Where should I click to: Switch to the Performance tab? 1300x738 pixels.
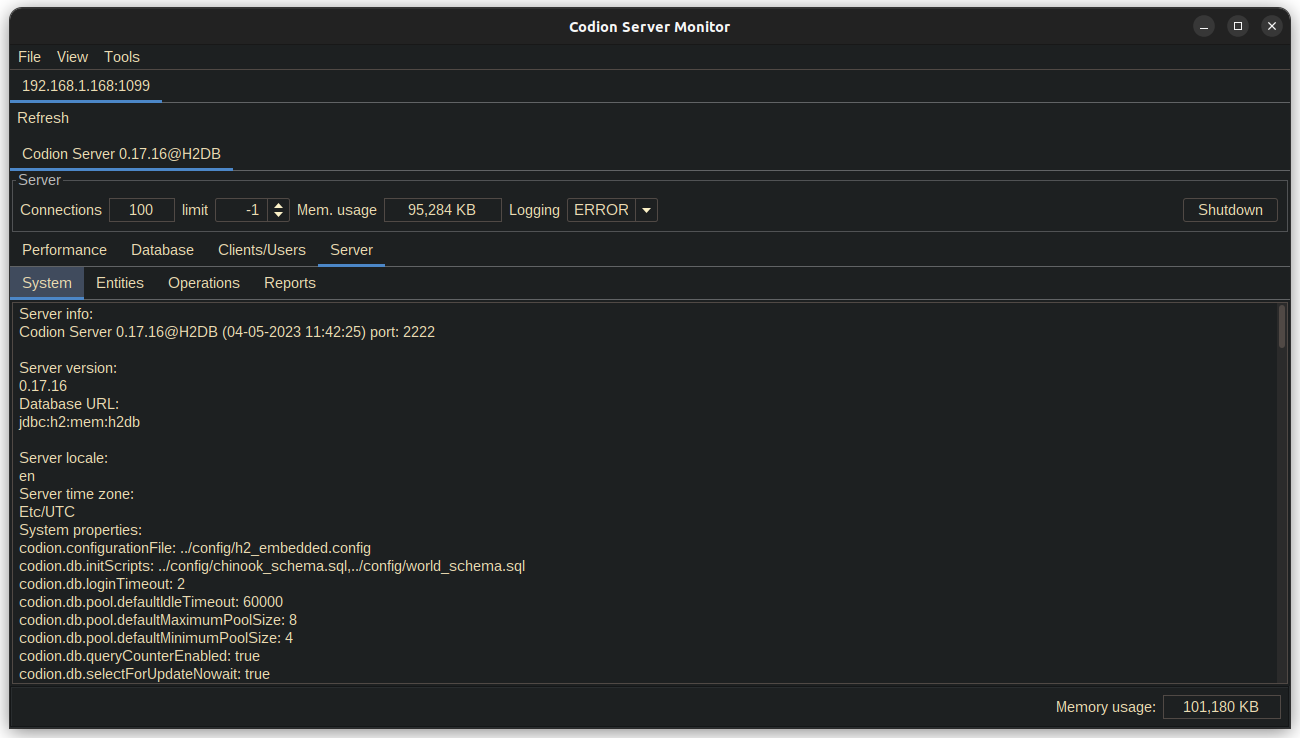[x=64, y=250]
